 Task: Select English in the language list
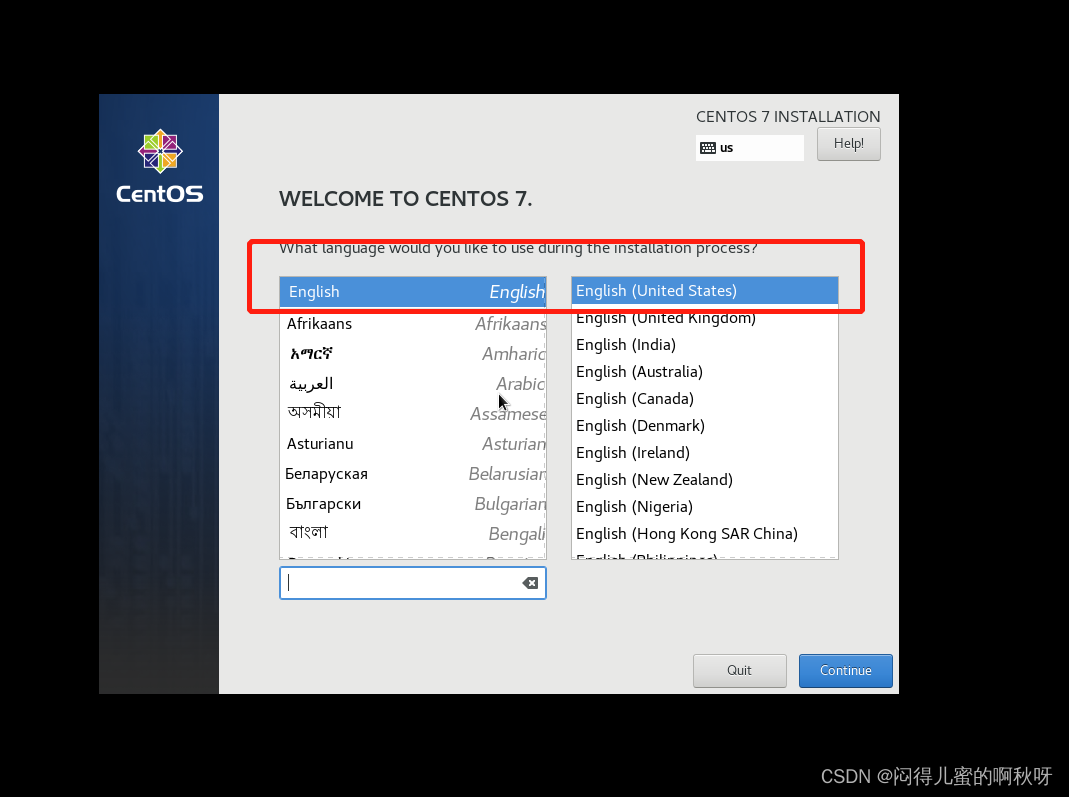[412, 292]
